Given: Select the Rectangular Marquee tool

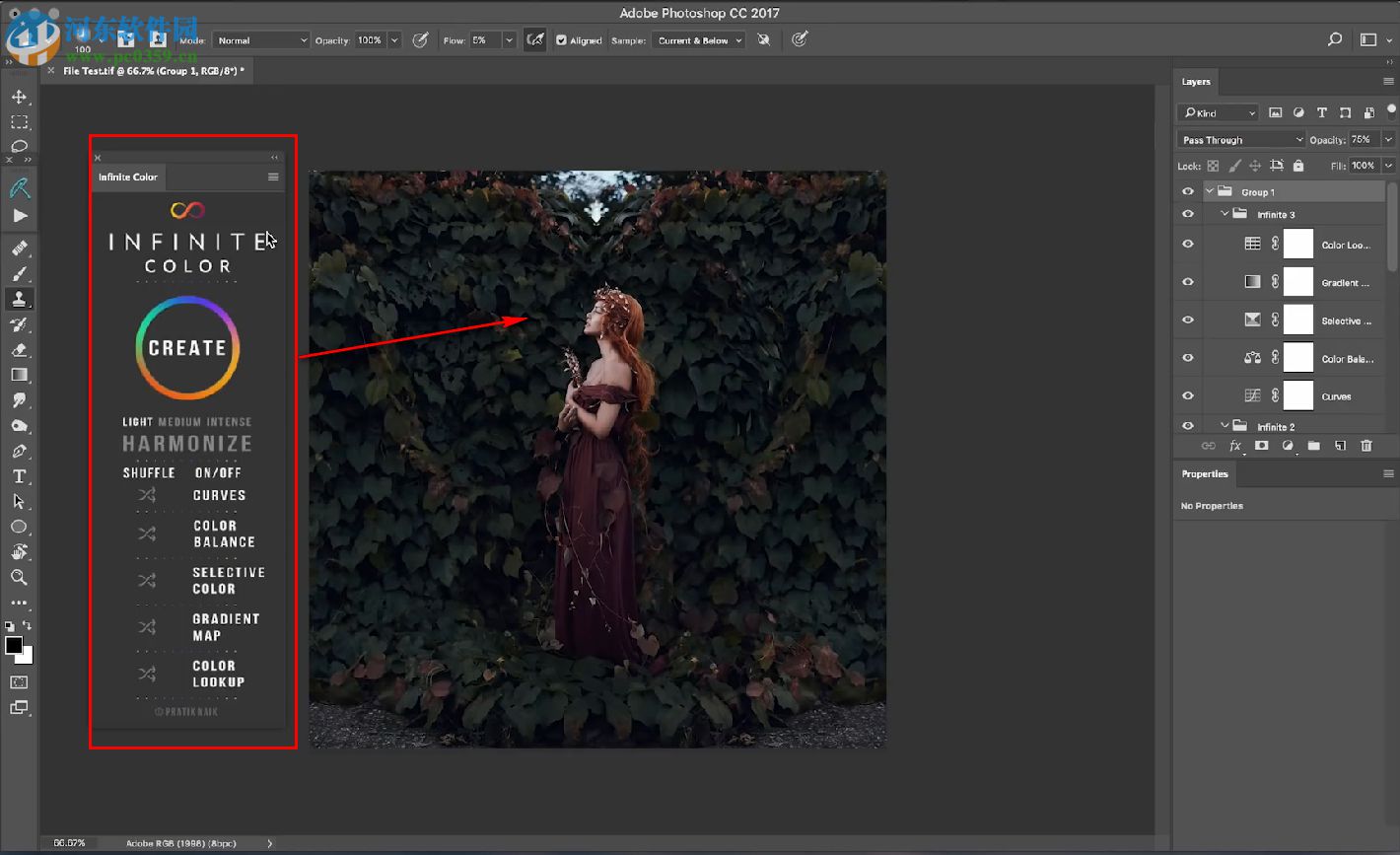Looking at the screenshot, I should pyautogui.click(x=19, y=122).
